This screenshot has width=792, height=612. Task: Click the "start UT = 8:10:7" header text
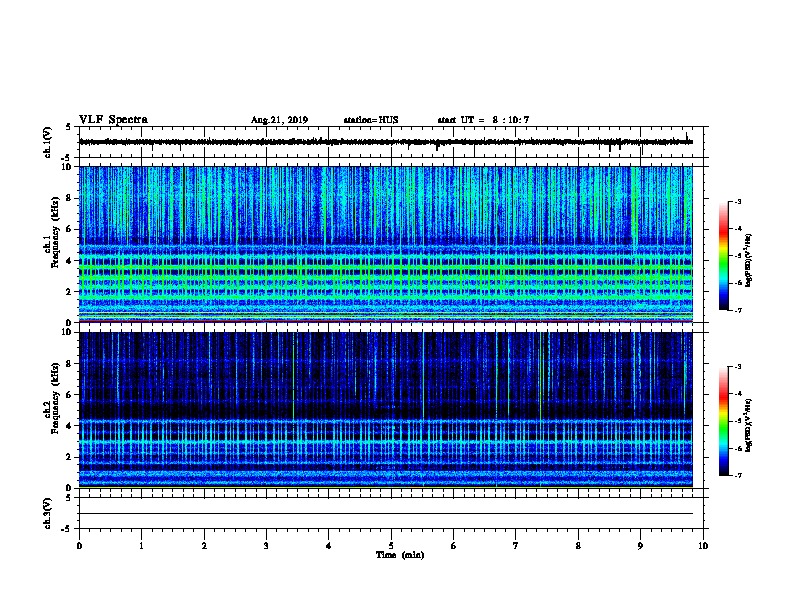tap(483, 120)
